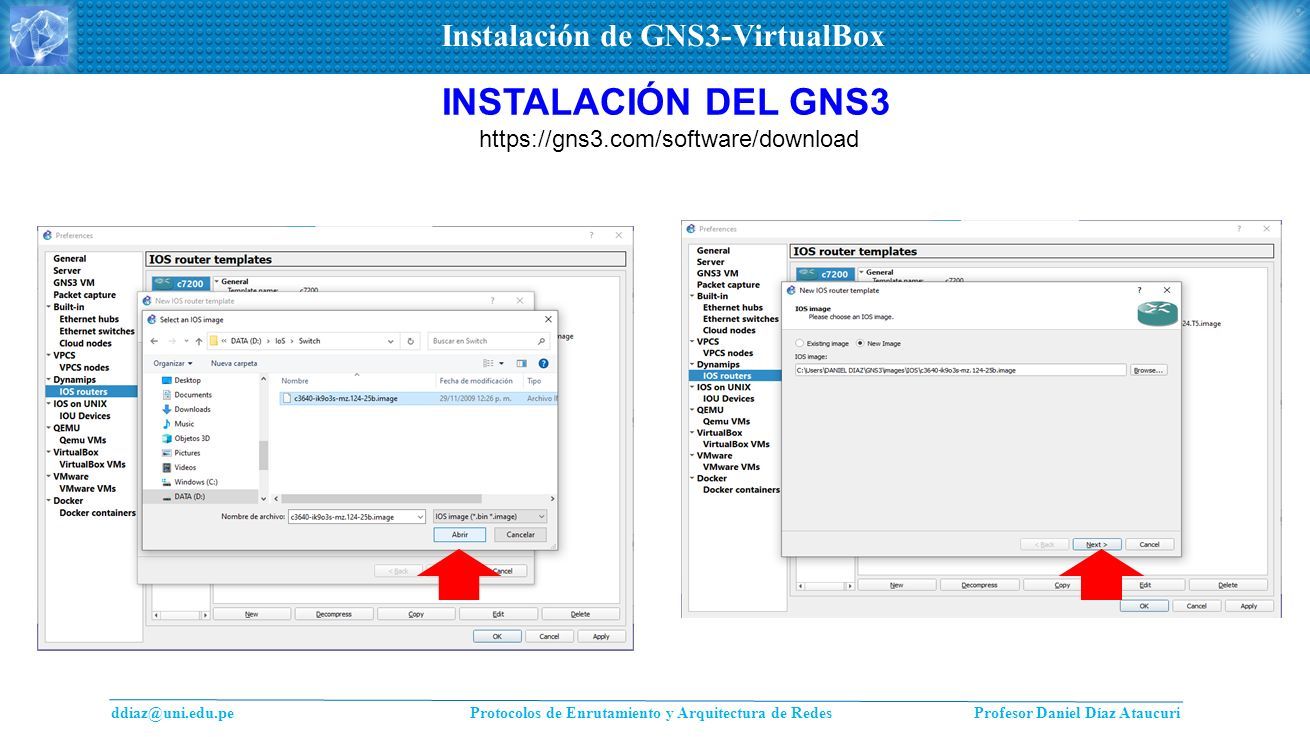Click Cancelar in the file dialog
This screenshot has height=737, width=1310.
[521, 535]
